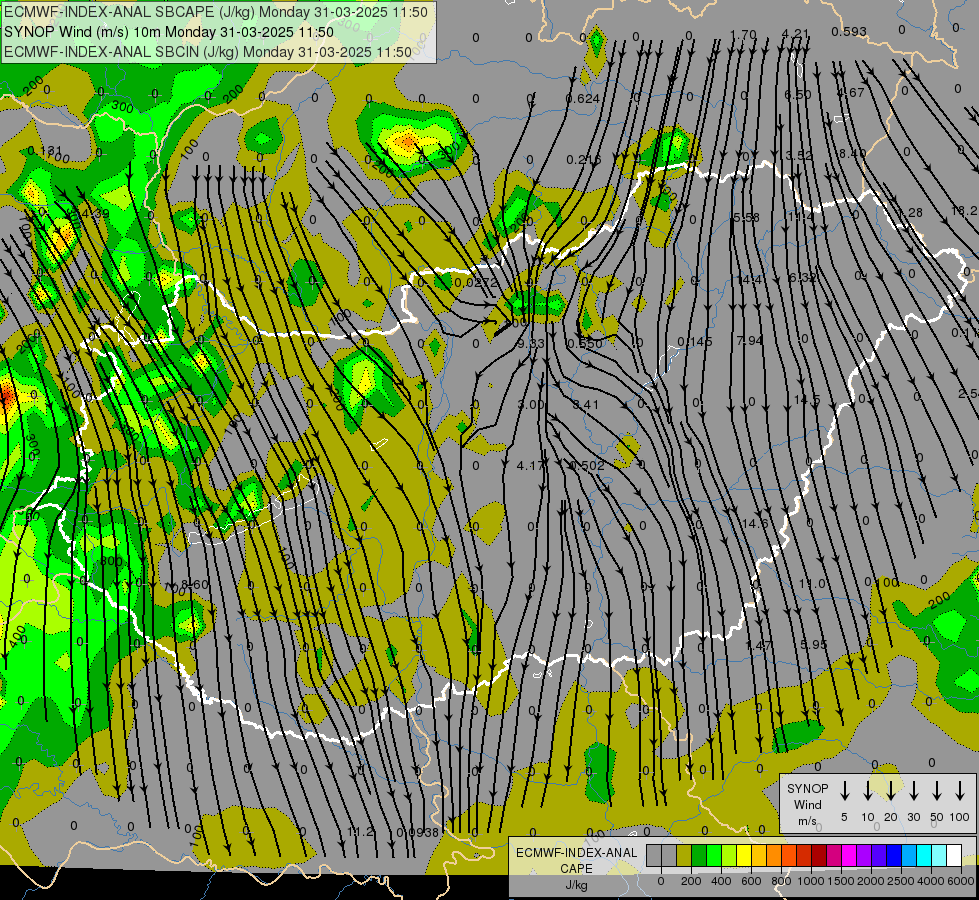Click the 9.33 station value on map
Viewport: 979px width, 900px height.
click(531, 344)
